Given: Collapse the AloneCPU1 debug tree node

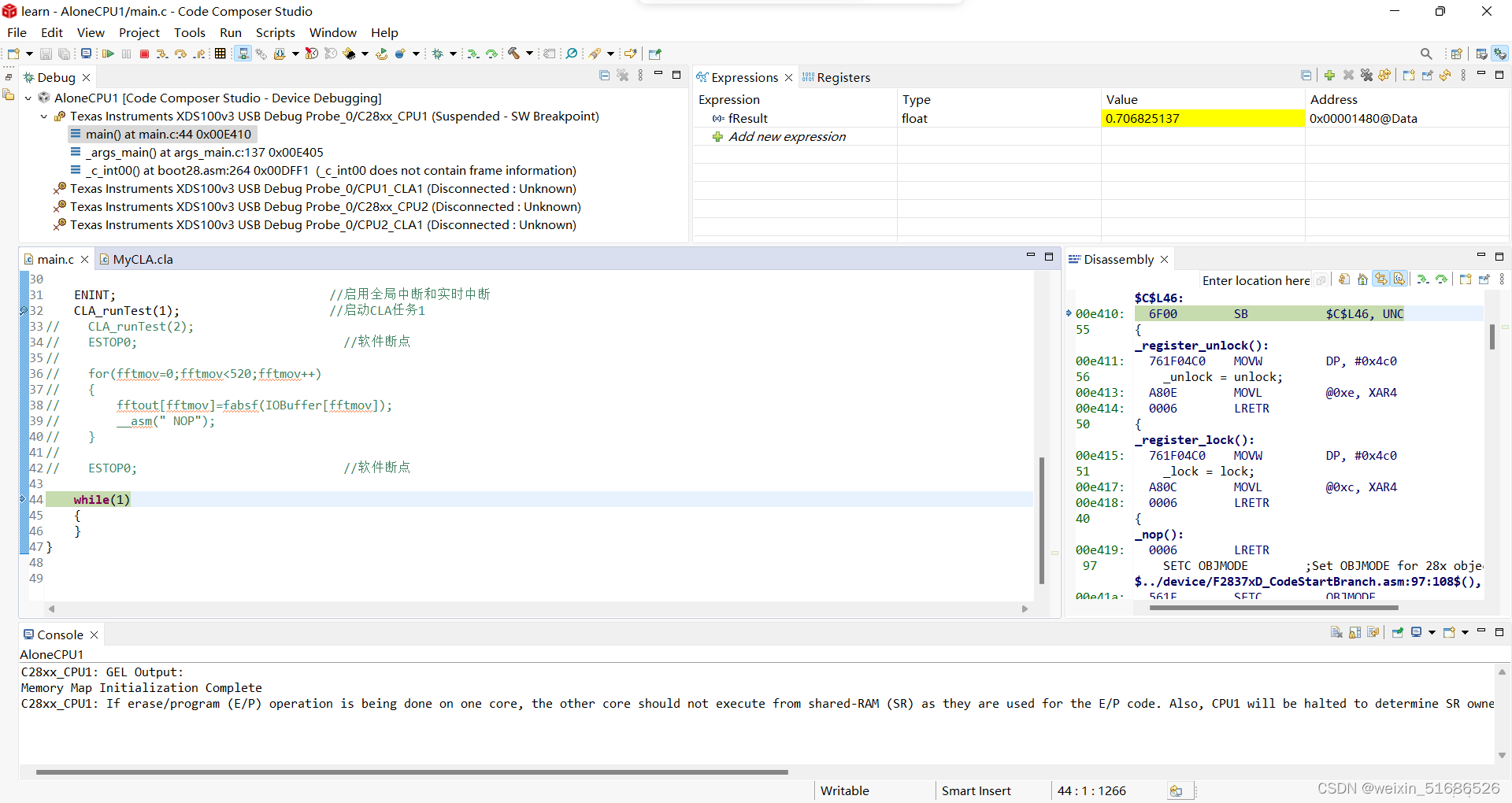Looking at the screenshot, I should [28, 98].
